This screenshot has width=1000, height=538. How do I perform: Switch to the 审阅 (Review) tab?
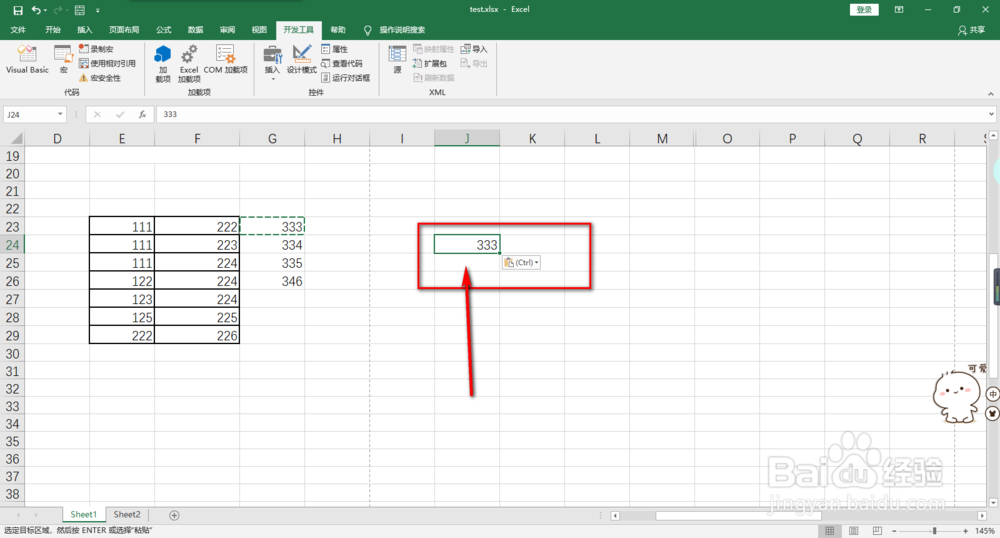point(228,30)
